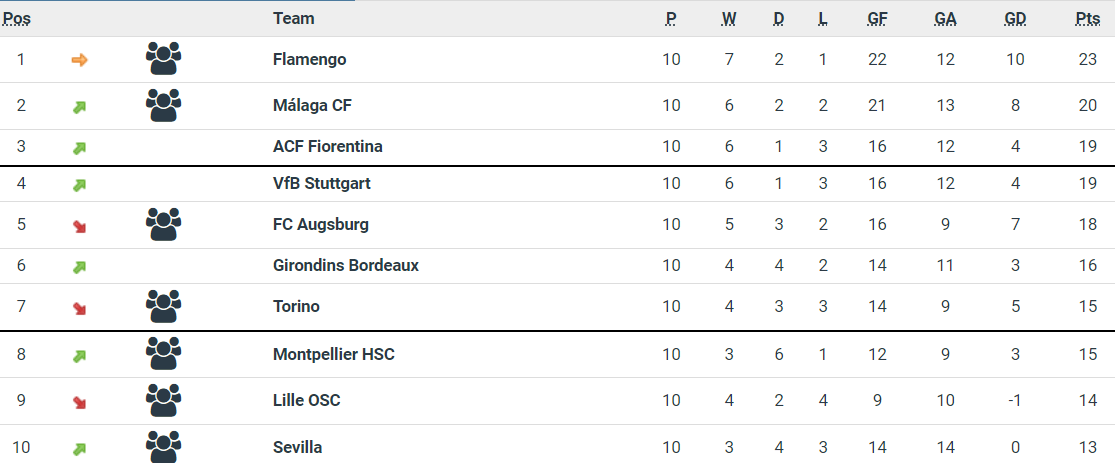Click the green up arrow for VfB Stuttgart

tap(80, 185)
